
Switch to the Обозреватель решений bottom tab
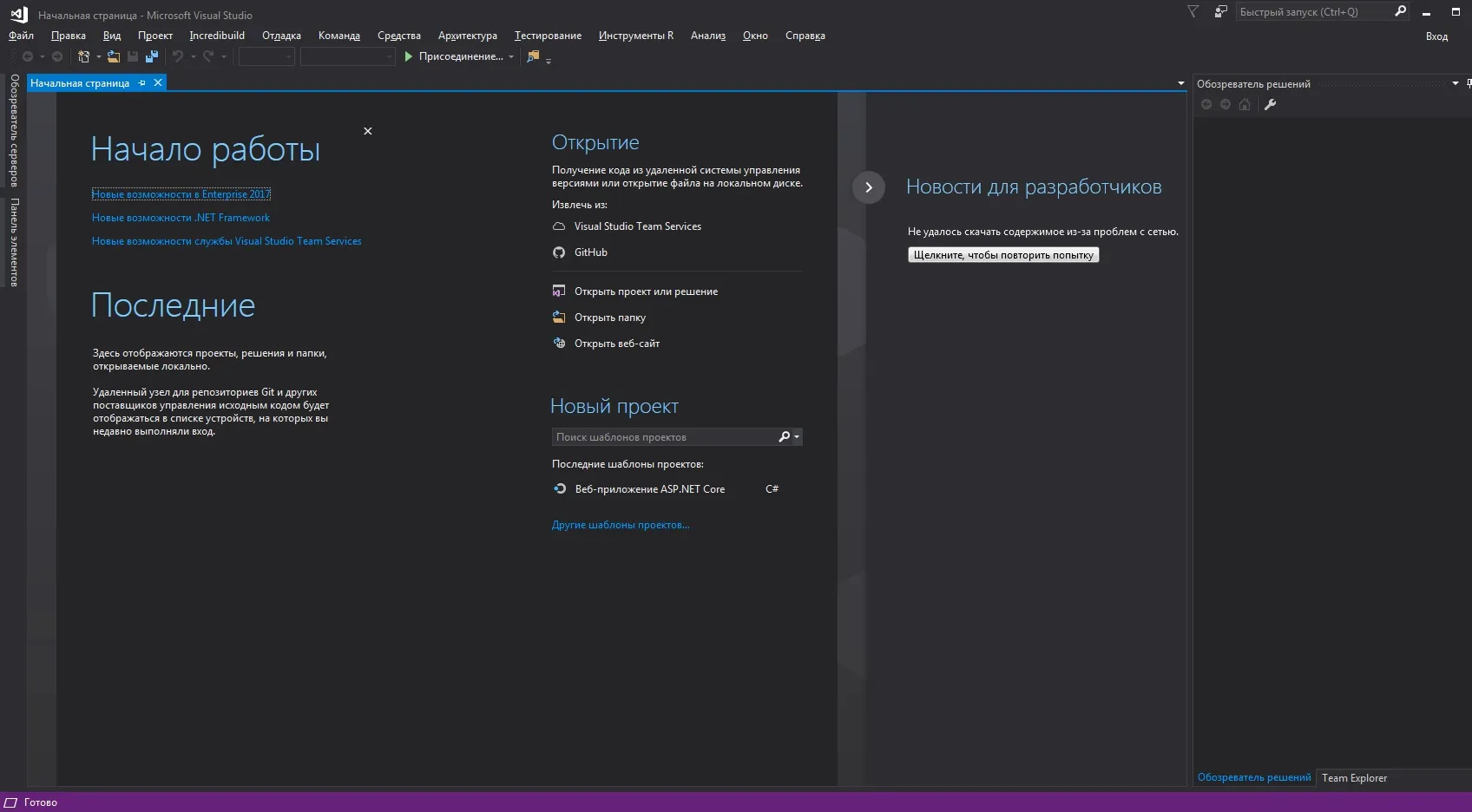pyautogui.click(x=1254, y=777)
